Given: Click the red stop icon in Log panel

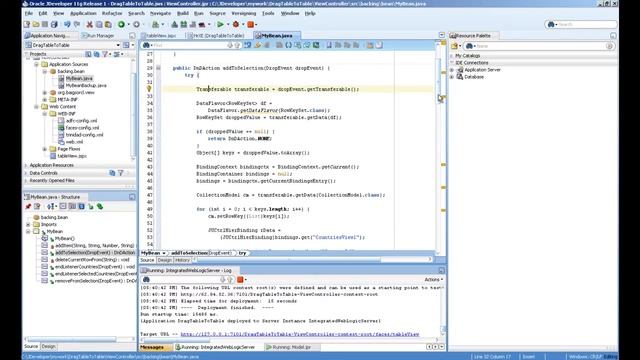Looking at the screenshot, I should coord(240,280).
